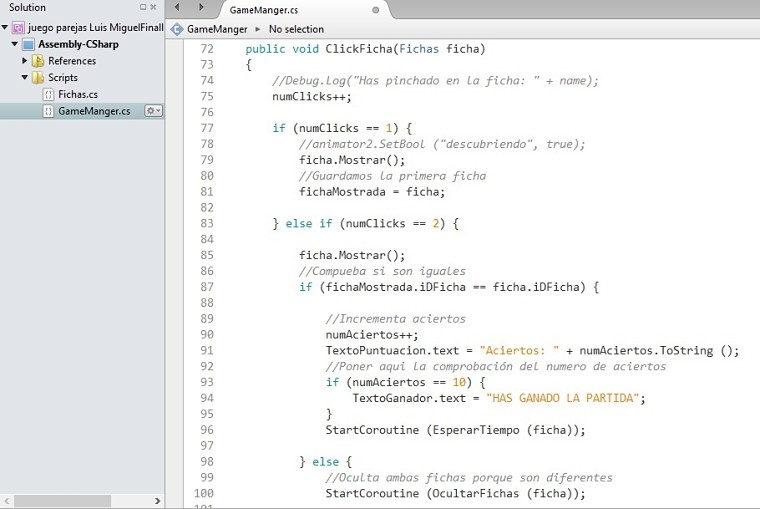This screenshot has width=760, height=509.
Task: Click the comment '//Compueba si son iguales'
Action: [382, 271]
